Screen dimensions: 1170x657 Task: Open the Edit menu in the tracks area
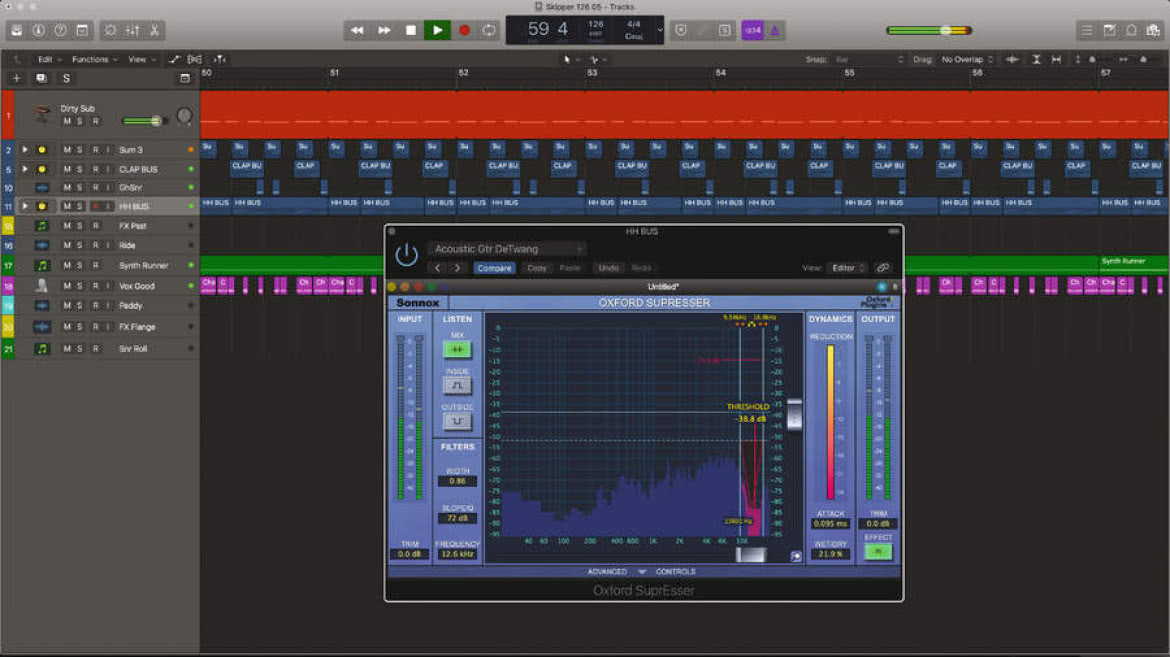(x=49, y=60)
